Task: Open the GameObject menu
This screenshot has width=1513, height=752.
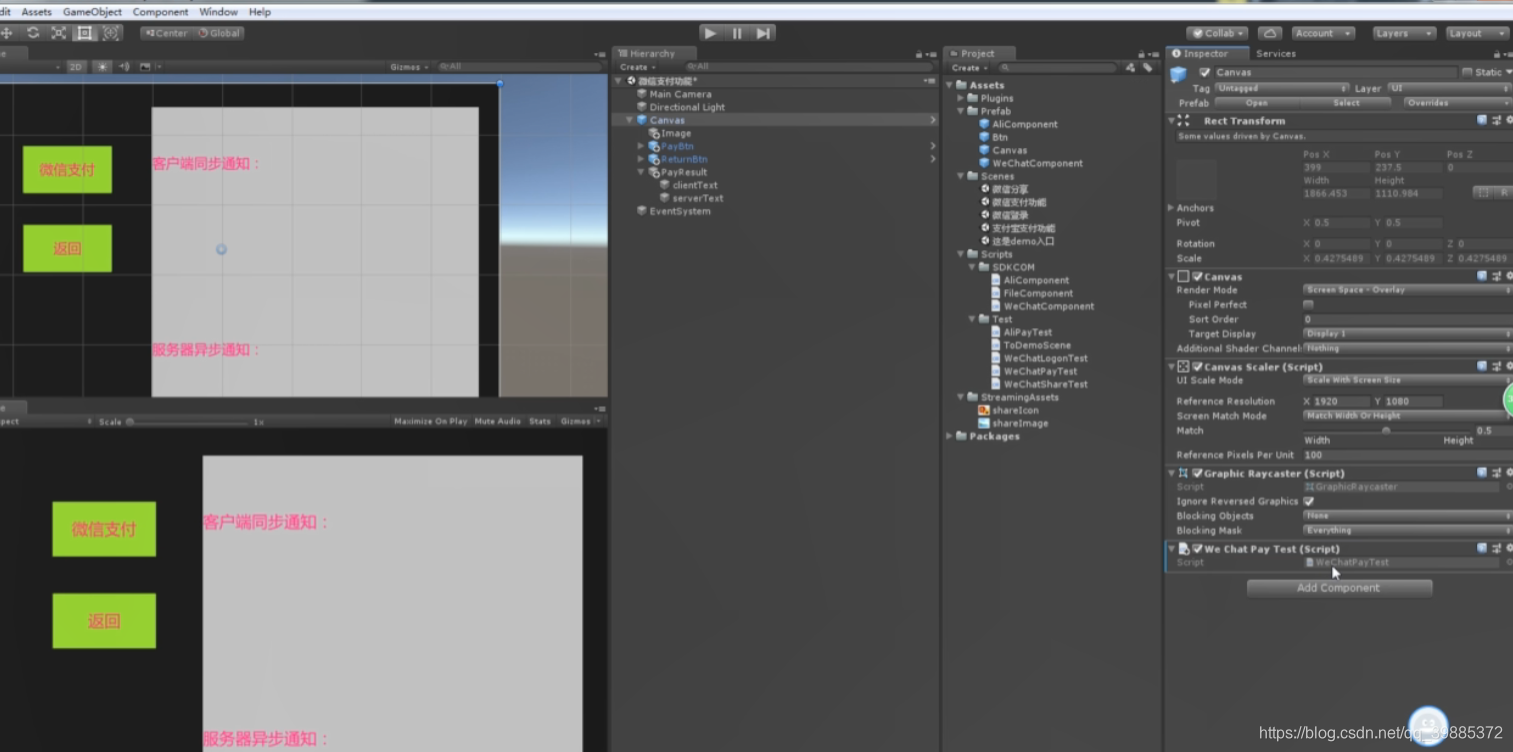Action: point(92,12)
